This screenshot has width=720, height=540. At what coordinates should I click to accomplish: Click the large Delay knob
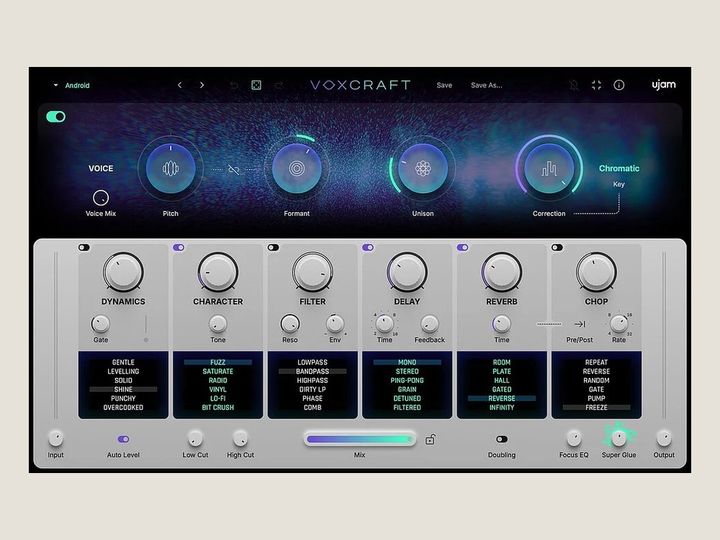tap(407, 272)
